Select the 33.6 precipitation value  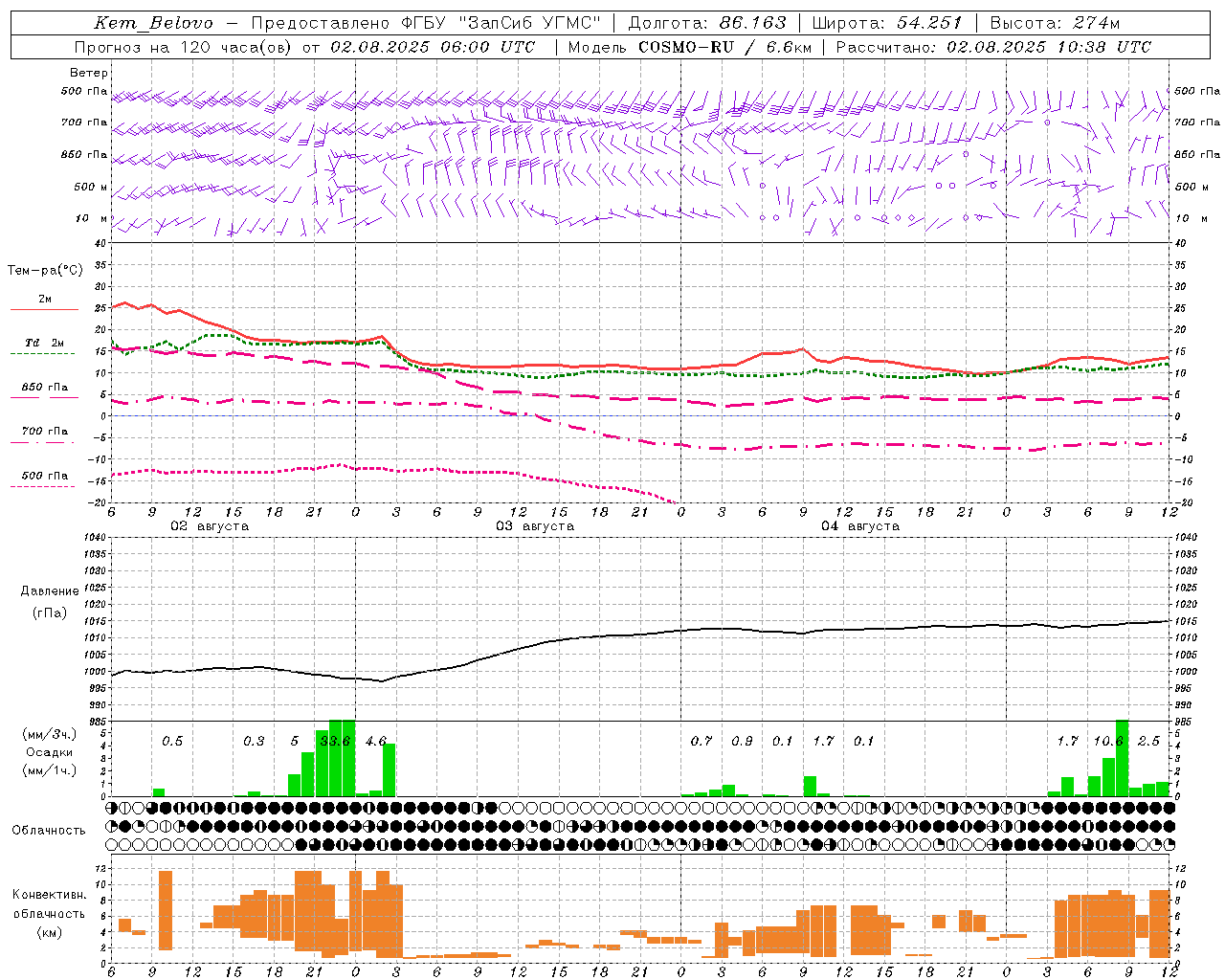click(336, 741)
